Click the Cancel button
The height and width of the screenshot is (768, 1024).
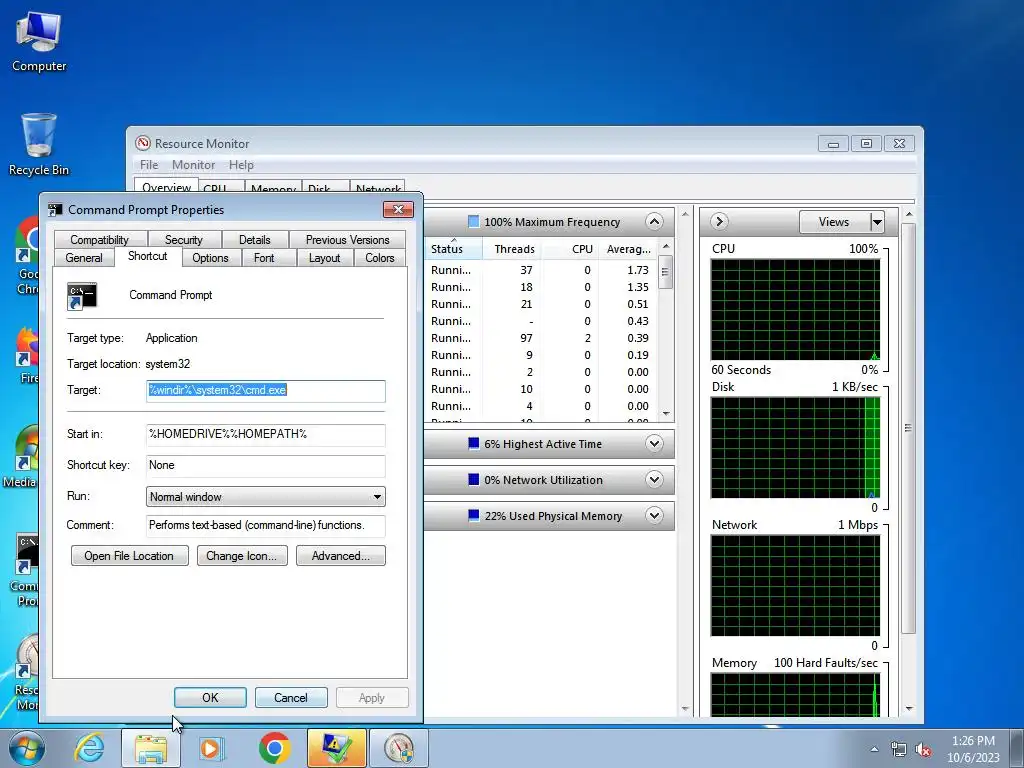coord(291,697)
